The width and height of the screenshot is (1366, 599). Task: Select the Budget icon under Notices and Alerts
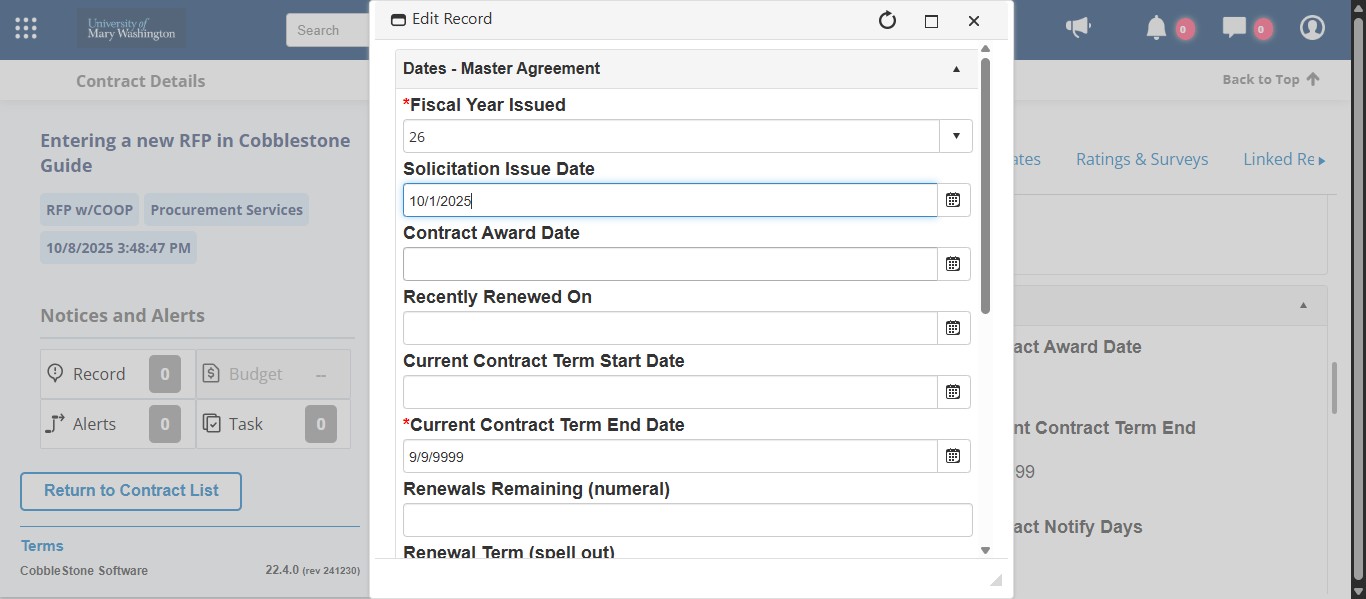(x=211, y=373)
